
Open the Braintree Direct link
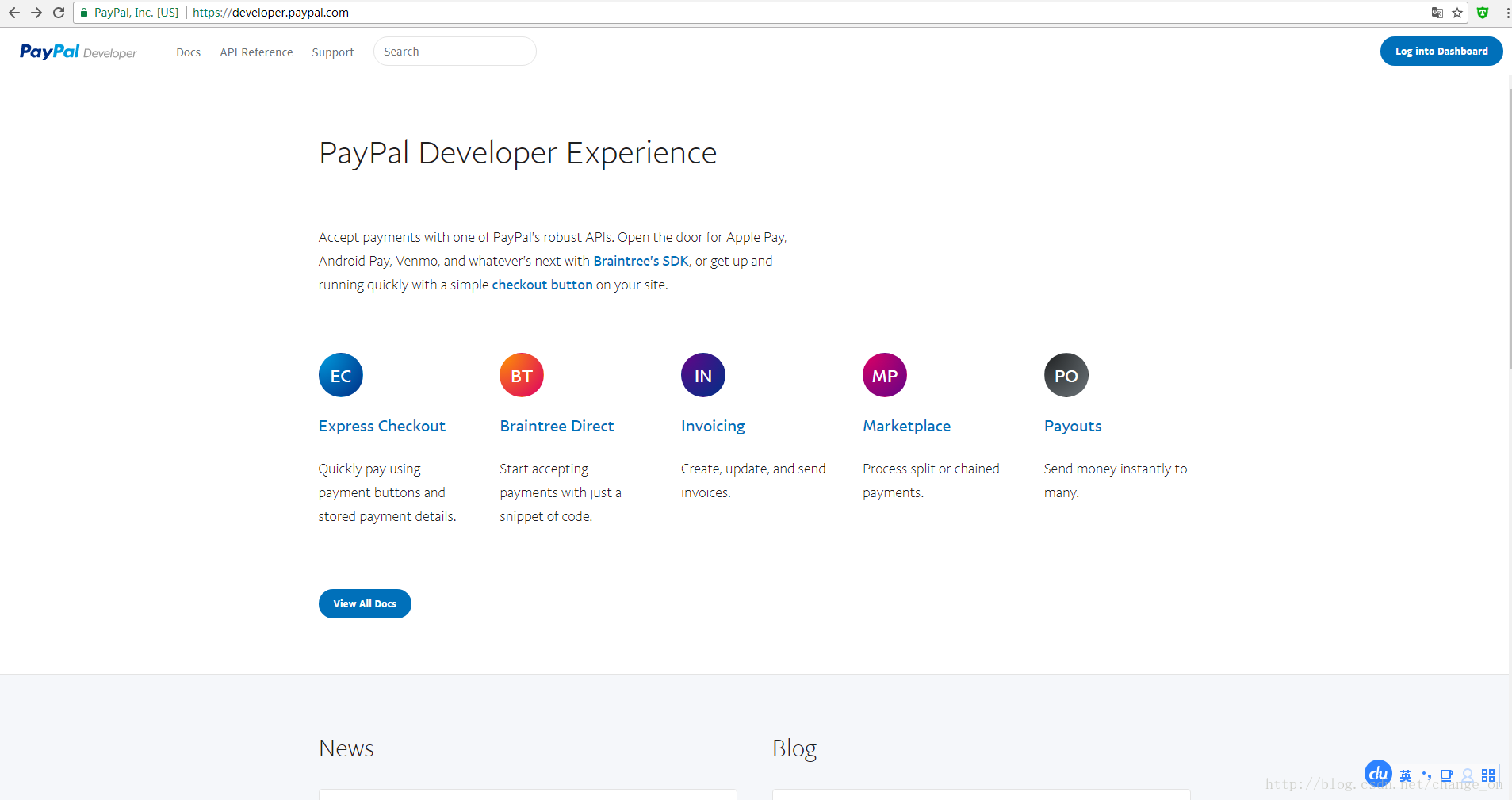[x=557, y=426]
